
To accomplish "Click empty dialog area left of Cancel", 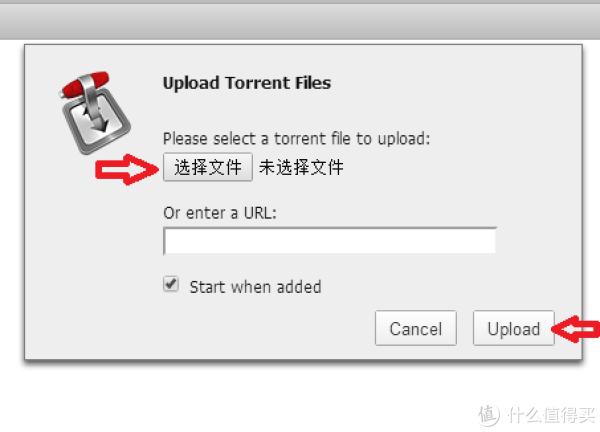I will 230,328.
